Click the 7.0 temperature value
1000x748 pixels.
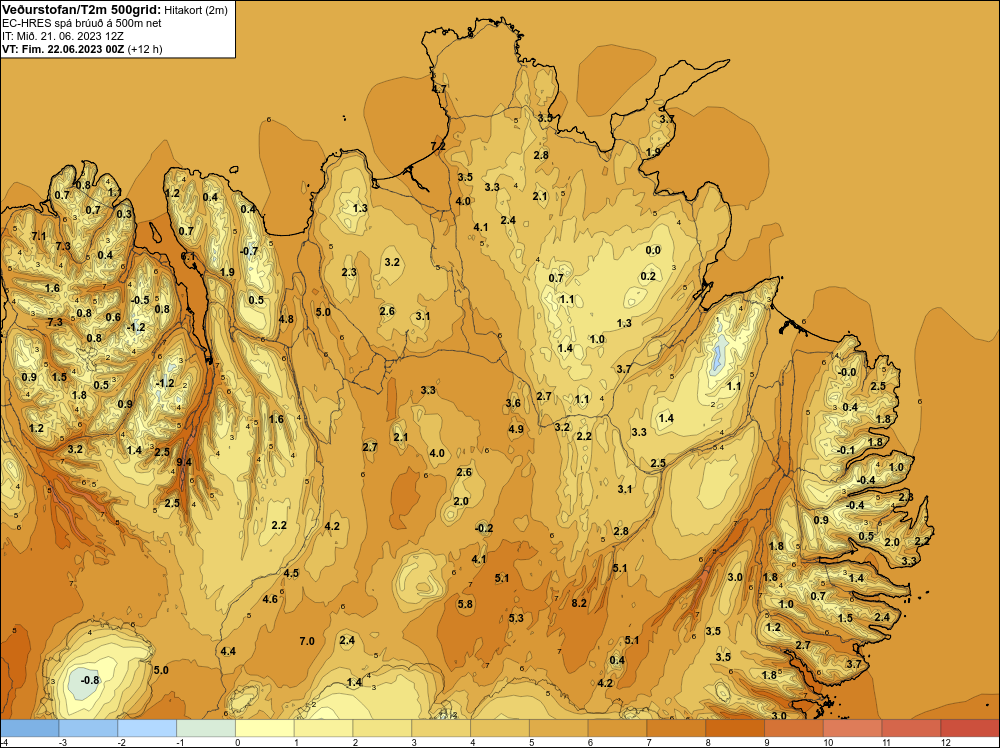point(307,641)
